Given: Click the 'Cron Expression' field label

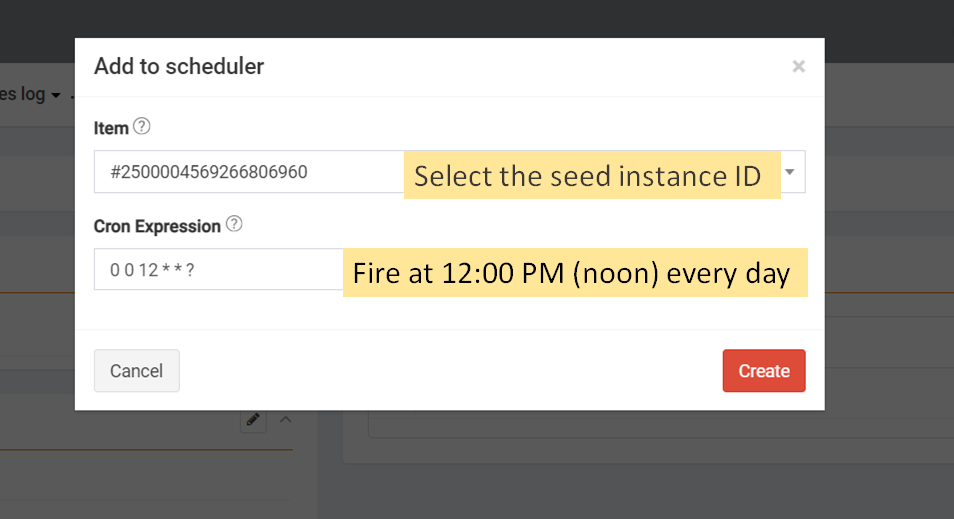Looking at the screenshot, I should click(x=157, y=226).
